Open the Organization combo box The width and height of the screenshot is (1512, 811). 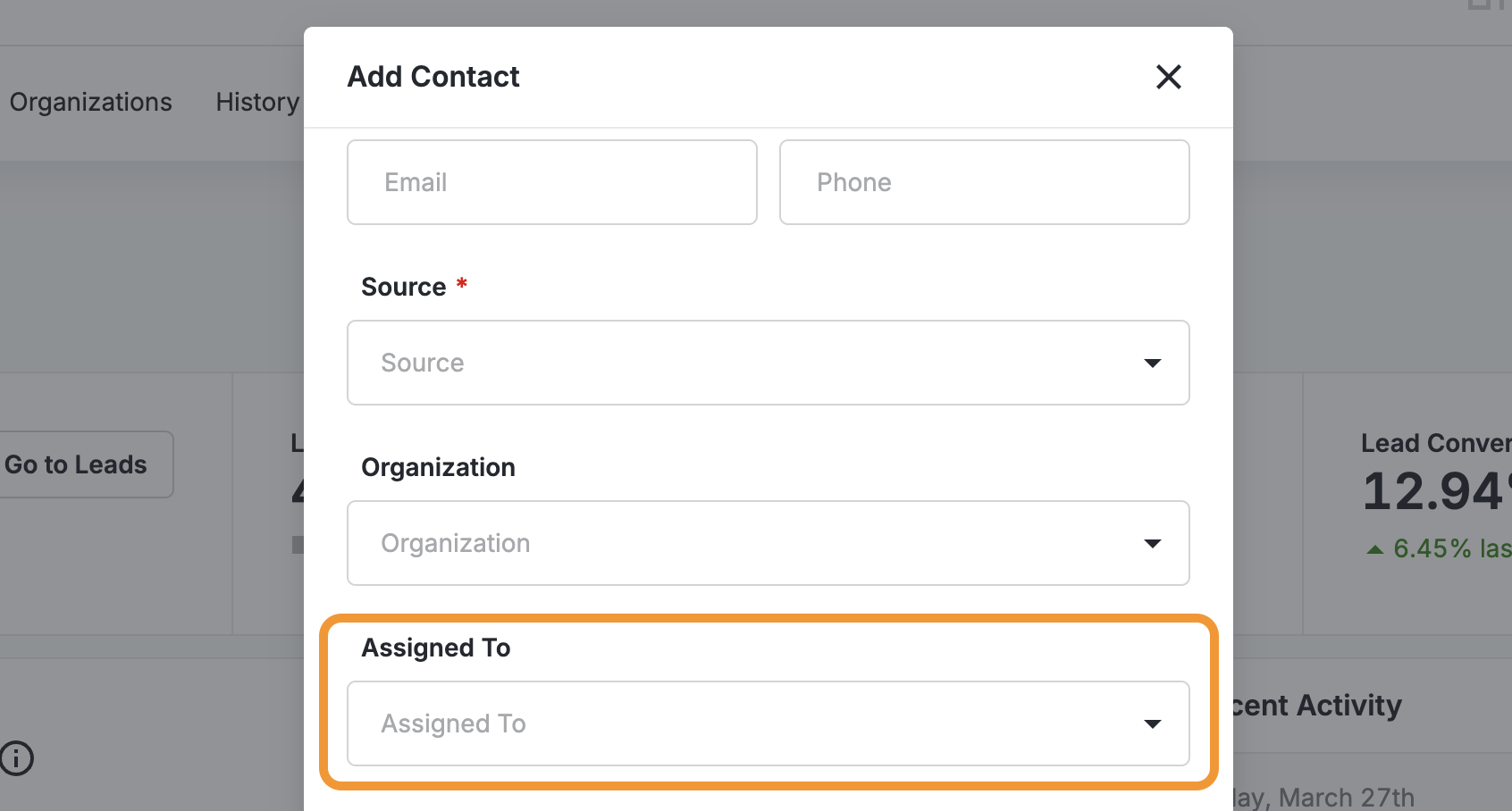tap(751, 543)
